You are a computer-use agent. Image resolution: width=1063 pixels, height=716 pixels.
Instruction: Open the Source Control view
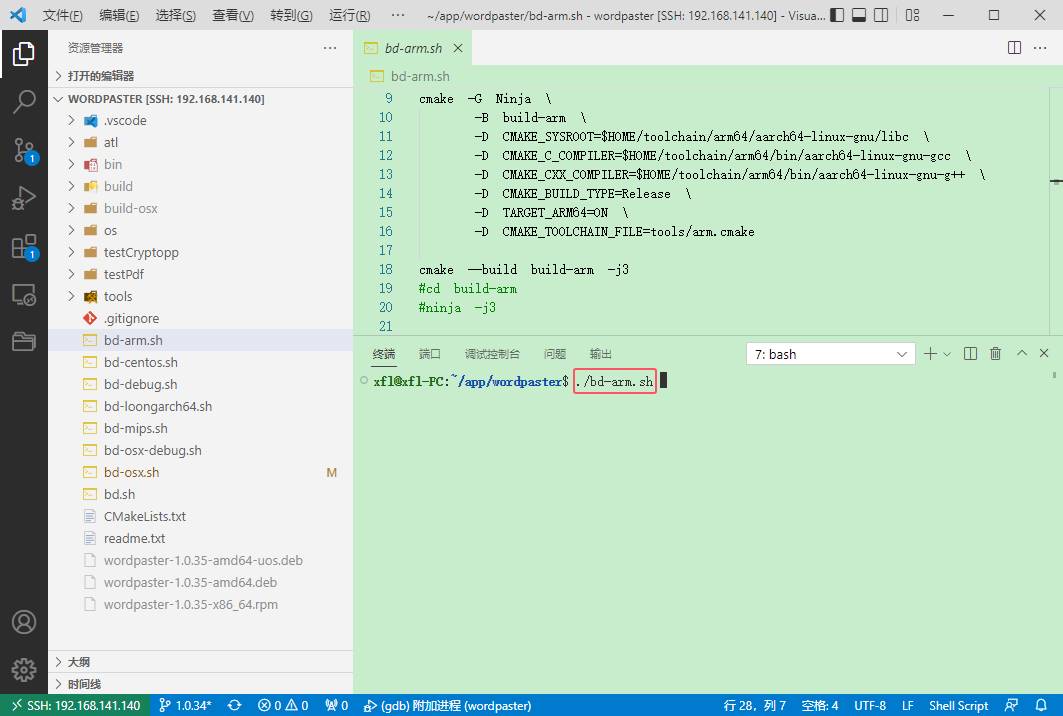(x=24, y=150)
